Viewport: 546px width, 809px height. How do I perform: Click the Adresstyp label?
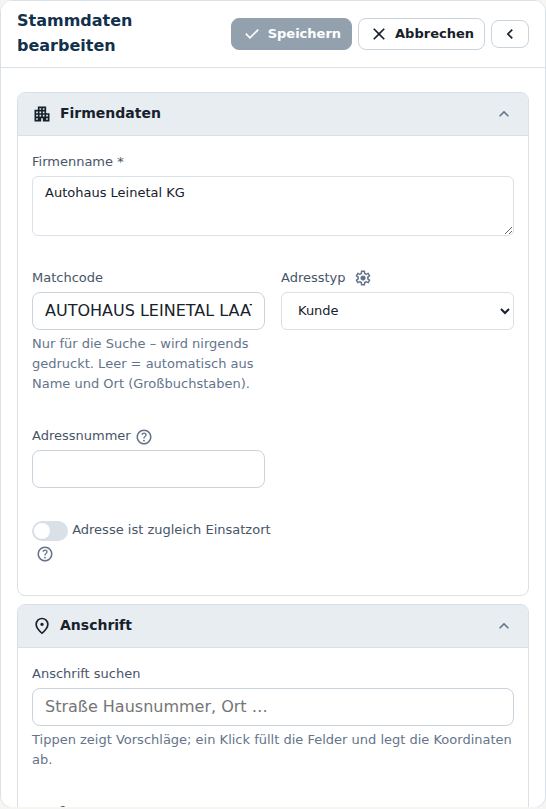[x=313, y=278]
